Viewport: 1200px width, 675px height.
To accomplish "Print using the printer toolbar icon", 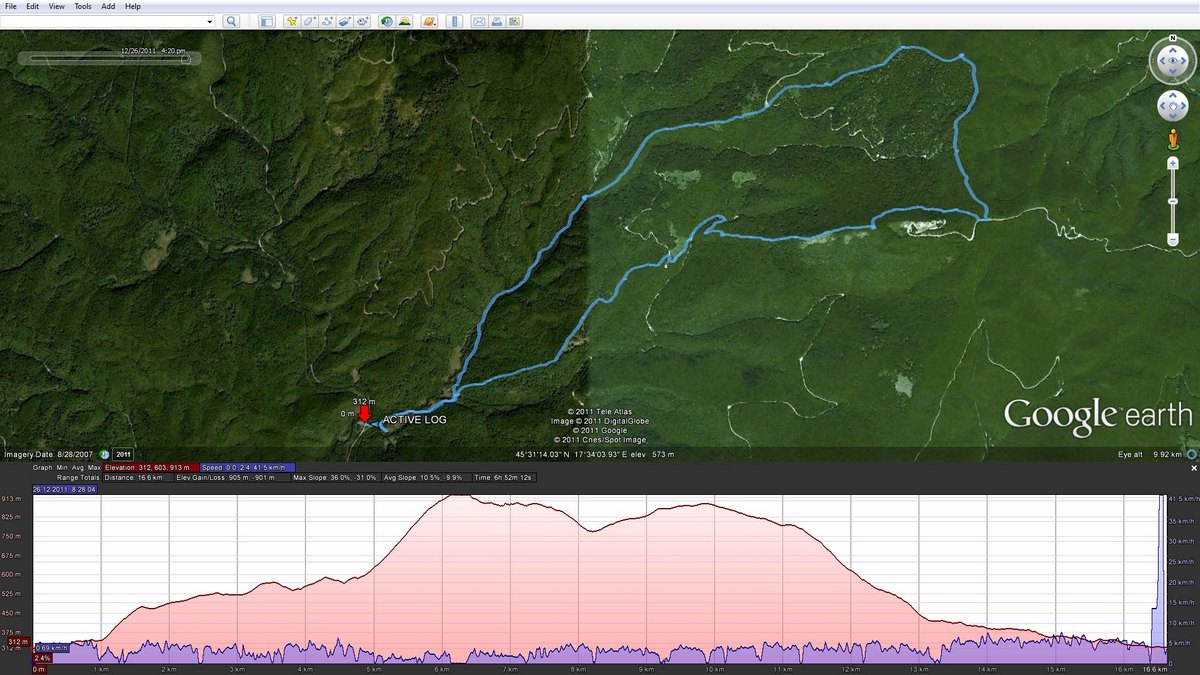I will pos(497,20).
